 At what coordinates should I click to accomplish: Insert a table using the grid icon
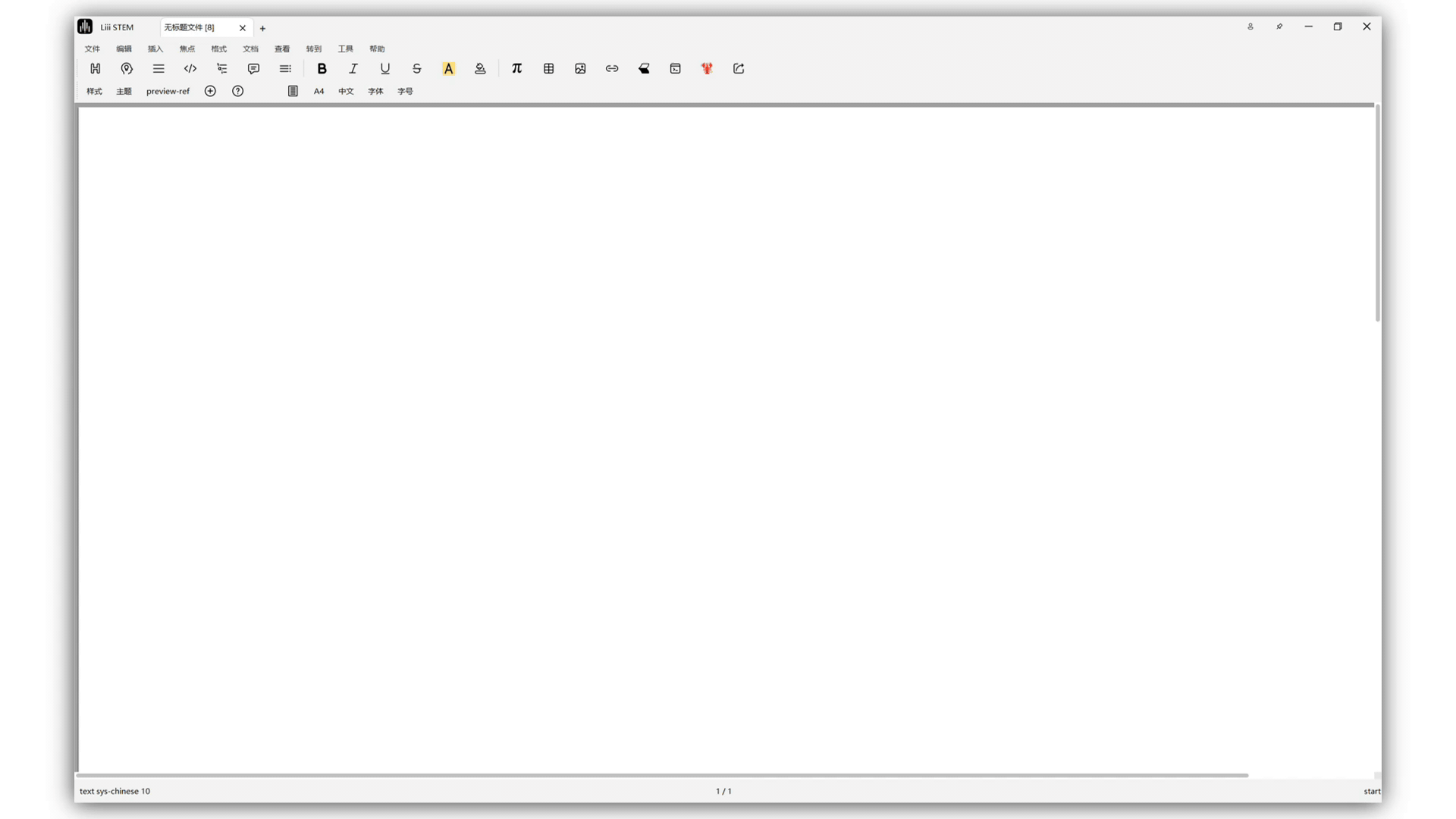[x=548, y=68]
